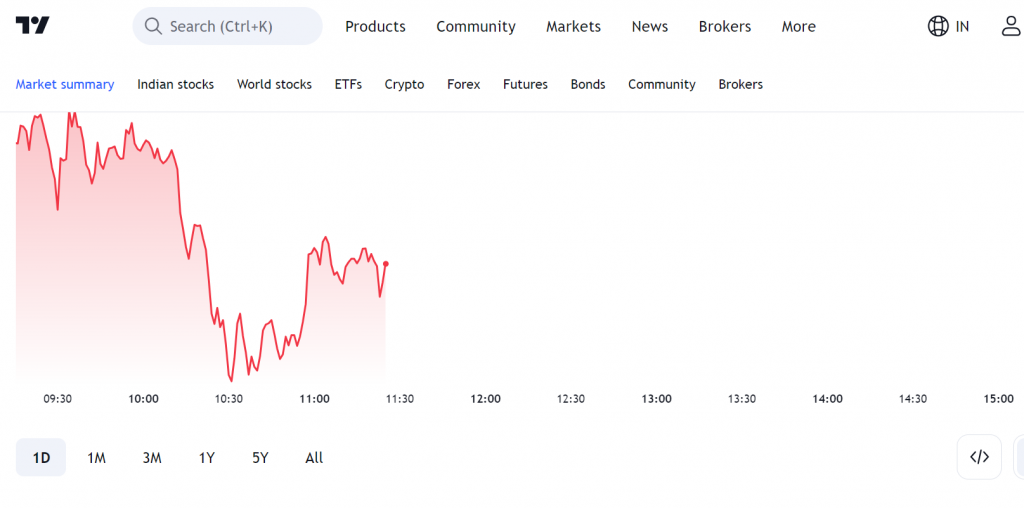The height and width of the screenshot is (508, 1024).
Task: Switch chart range to 5Y
Action: [260, 458]
